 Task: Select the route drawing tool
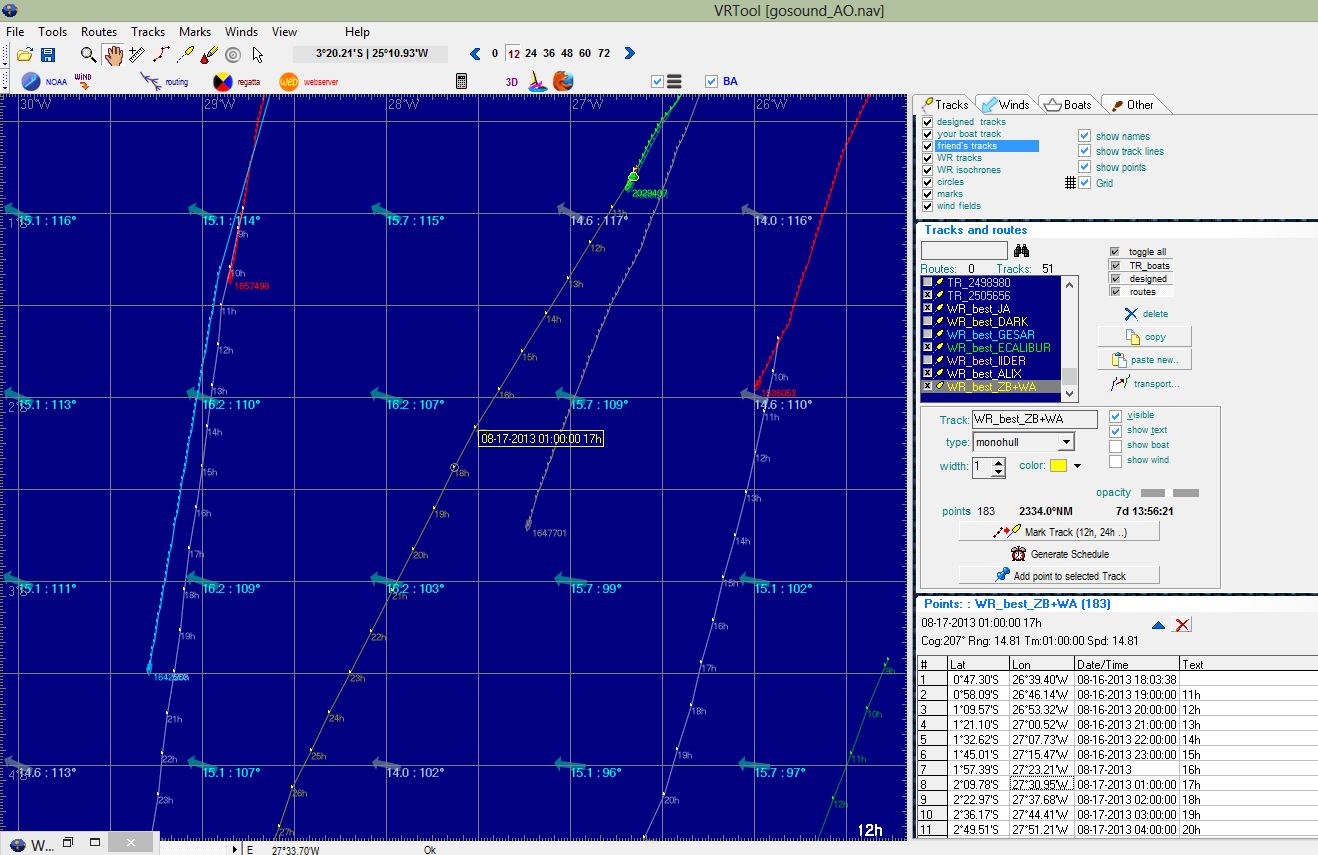click(x=161, y=55)
